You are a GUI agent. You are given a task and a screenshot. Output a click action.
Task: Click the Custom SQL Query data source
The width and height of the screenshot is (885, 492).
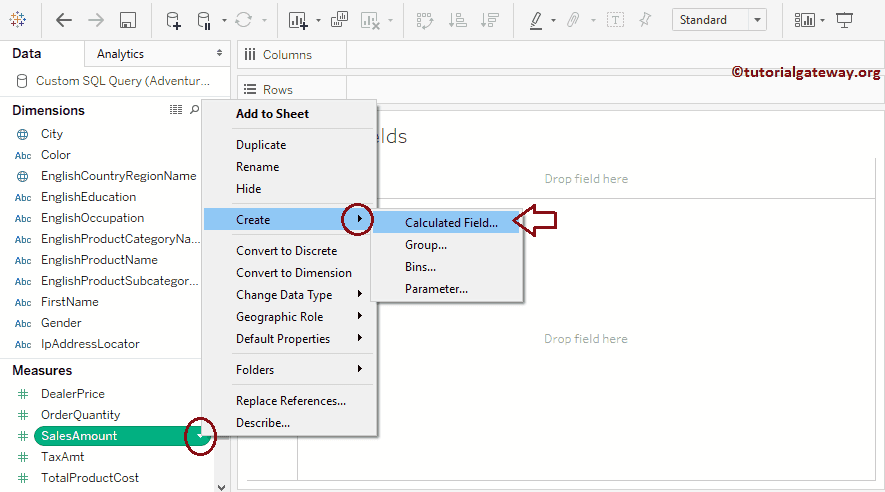[x=122, y=81]
